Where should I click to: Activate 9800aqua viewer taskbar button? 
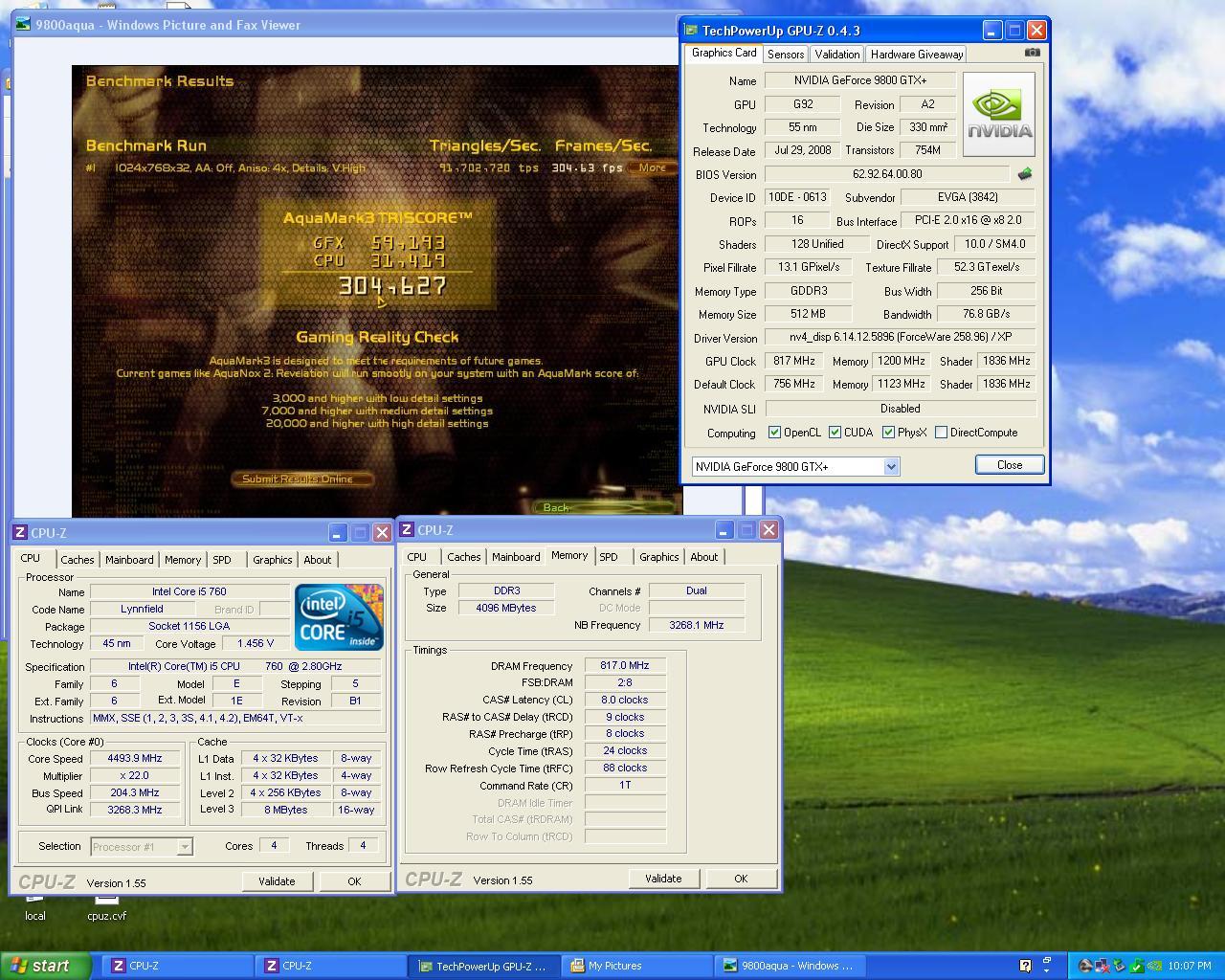click(x=790, y=966)
